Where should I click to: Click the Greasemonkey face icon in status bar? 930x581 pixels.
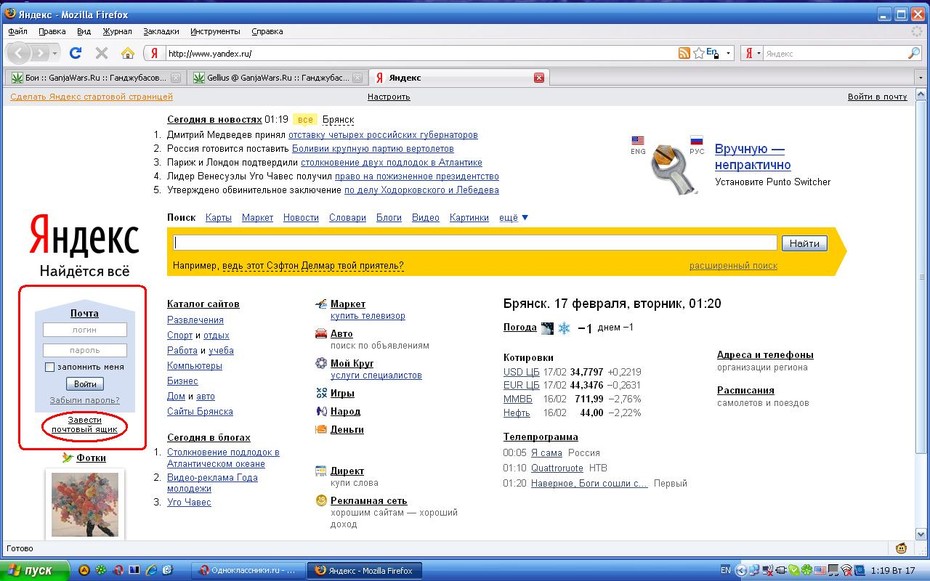click(x=902, y=548)
